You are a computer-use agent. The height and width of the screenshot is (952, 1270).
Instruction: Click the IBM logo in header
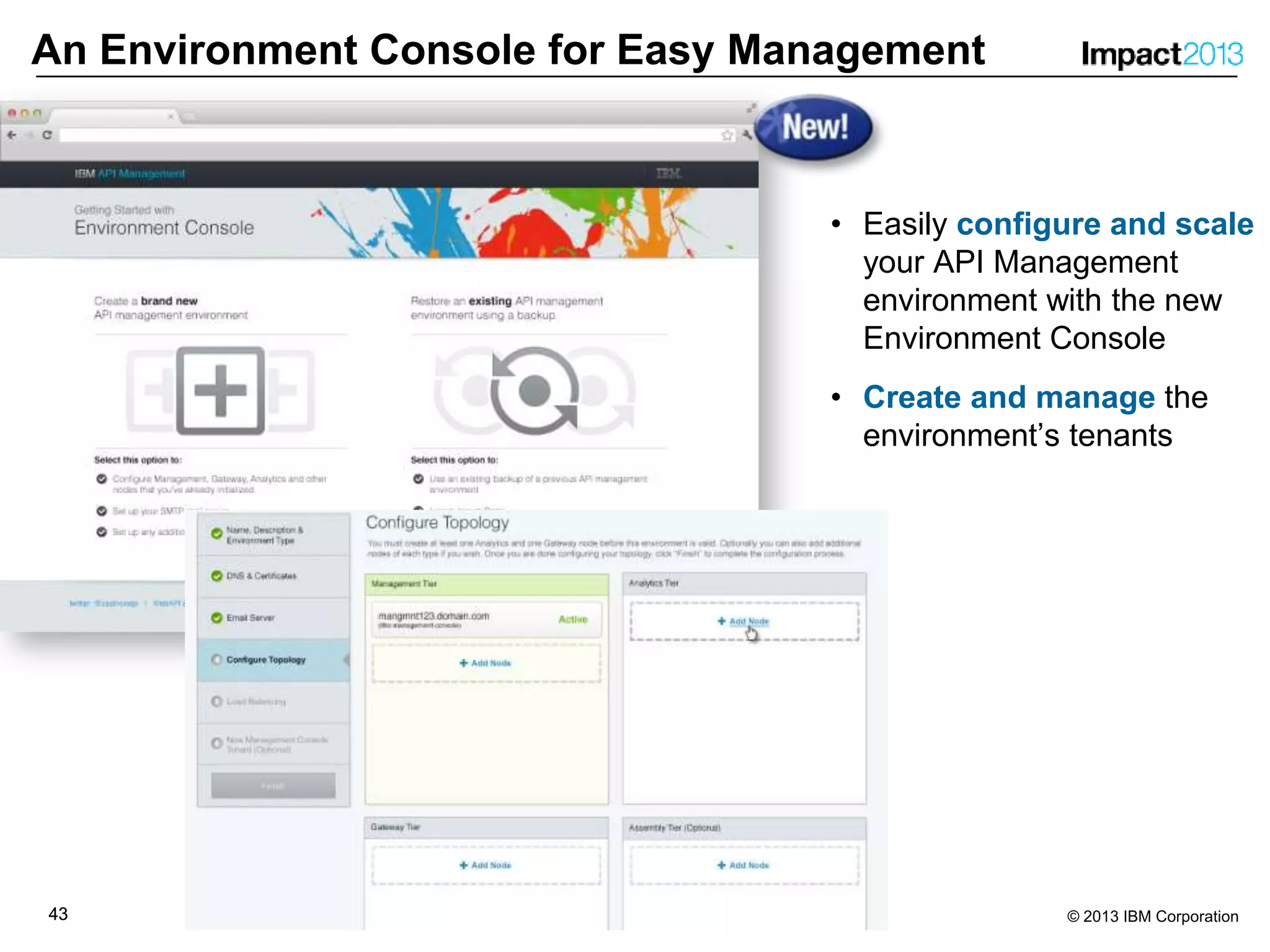click(x=668, y=173)
